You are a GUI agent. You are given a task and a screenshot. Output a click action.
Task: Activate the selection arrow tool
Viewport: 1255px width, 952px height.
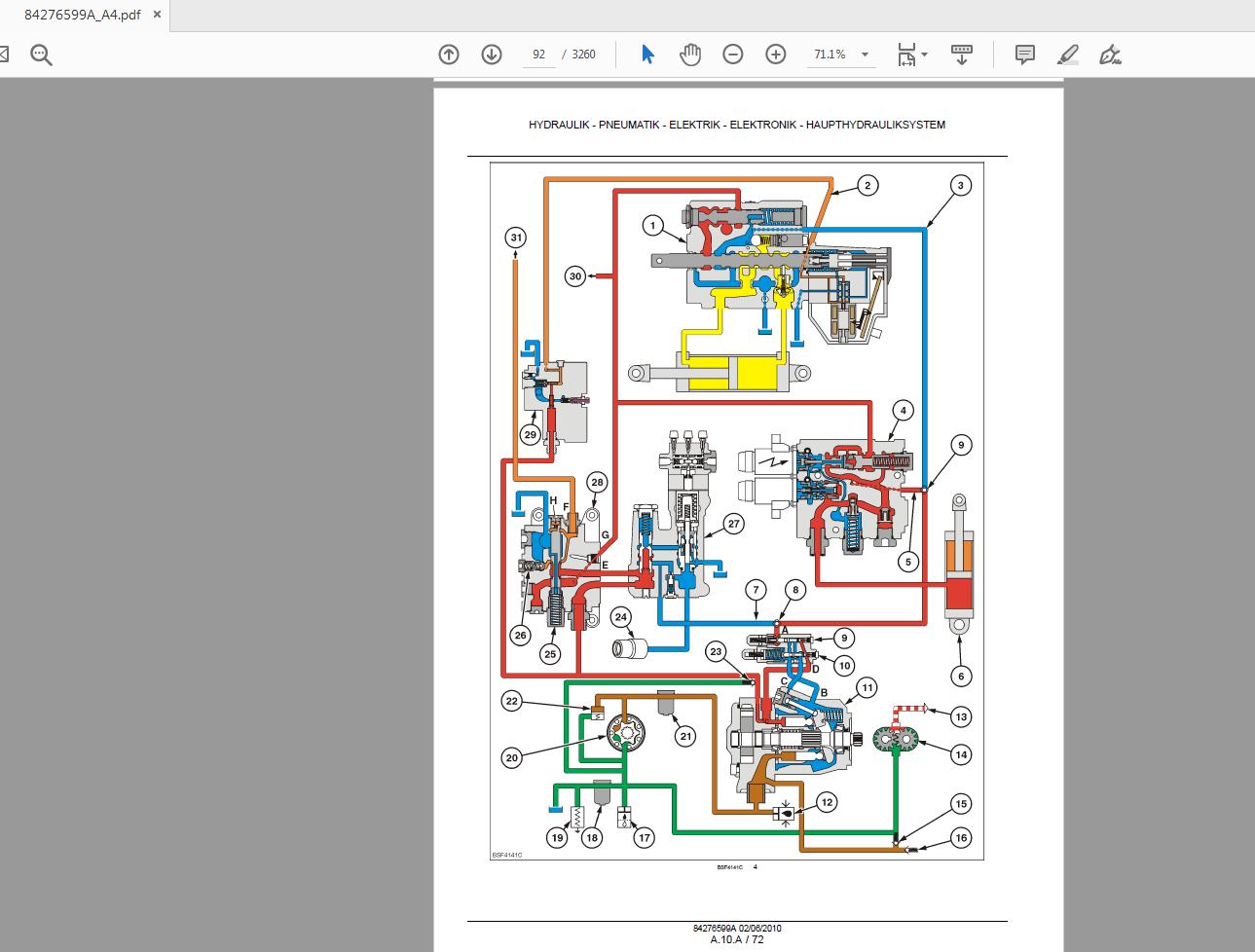pyautogui.click(x=647, y=55)
